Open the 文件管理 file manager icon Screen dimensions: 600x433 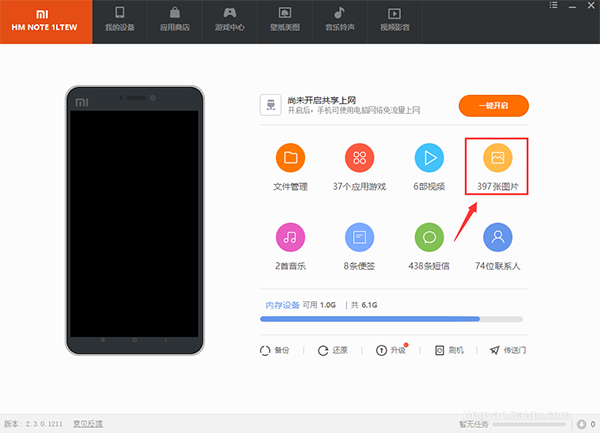coord(290,158)
